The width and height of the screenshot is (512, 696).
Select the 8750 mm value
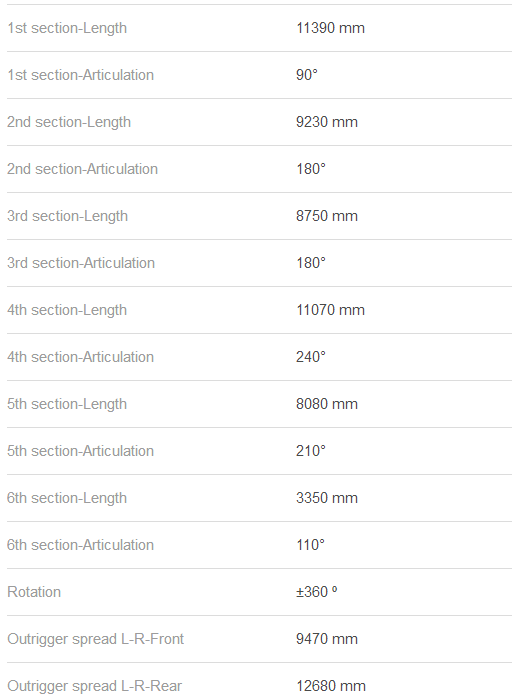327,216
